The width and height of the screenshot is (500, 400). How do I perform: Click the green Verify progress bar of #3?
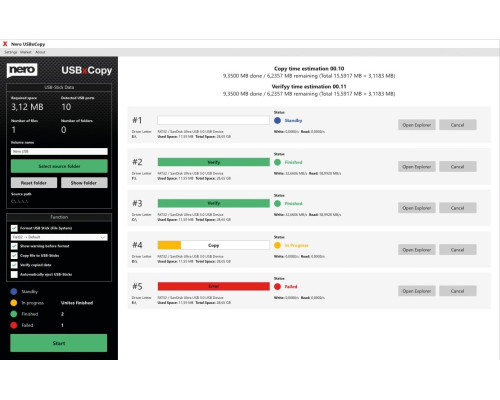(214, 203)
